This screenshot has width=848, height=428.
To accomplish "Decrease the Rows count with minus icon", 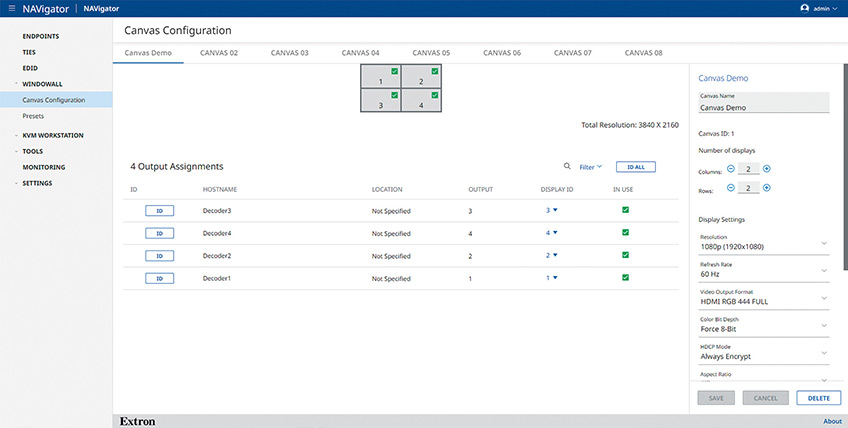I will (x=731, y=188).
